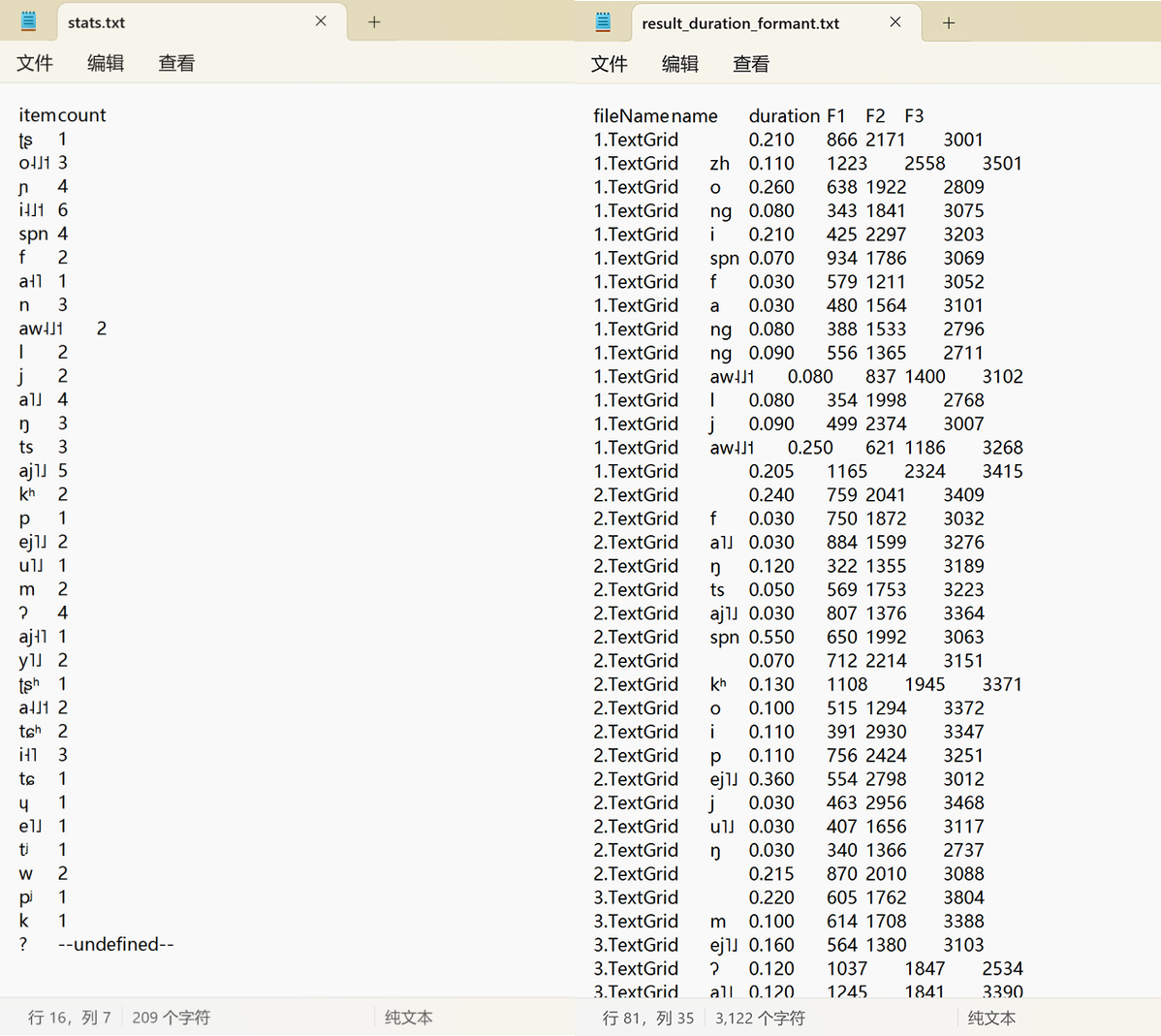Add a new tab next to result_duration_formant.txt
The height and width of the screenshot is (1036, 1161).
pyautogui.click(x=949, y=23)
